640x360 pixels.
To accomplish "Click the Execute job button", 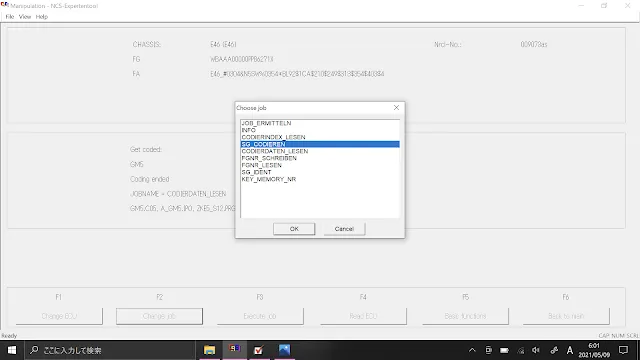I will click(260, 316).
